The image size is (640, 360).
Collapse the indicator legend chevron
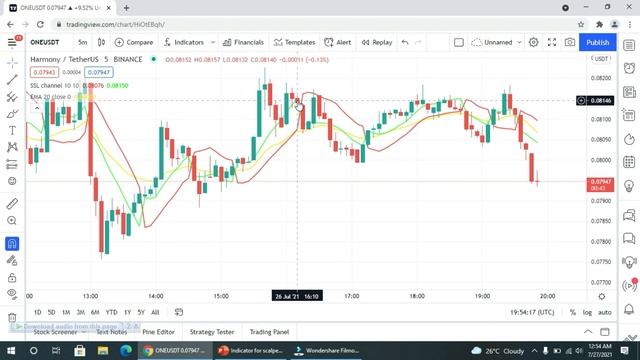tap(37, 108)
